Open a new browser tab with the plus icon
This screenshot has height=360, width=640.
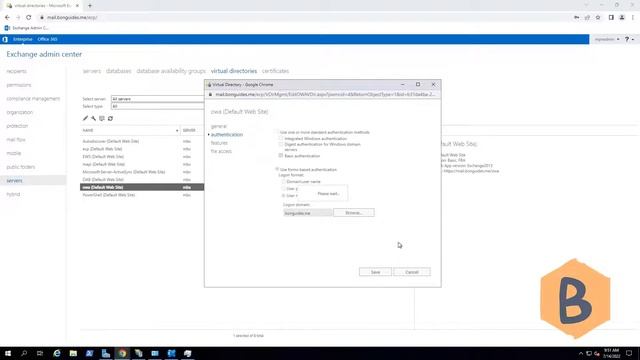point(90,6)
